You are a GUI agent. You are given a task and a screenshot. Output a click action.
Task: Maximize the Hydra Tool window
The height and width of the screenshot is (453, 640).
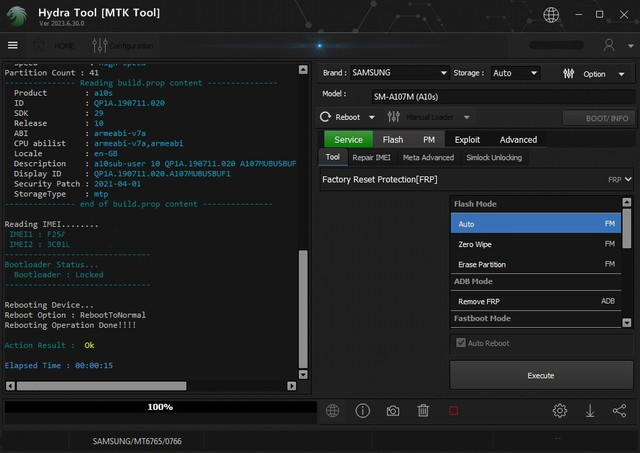click(599, 15)
